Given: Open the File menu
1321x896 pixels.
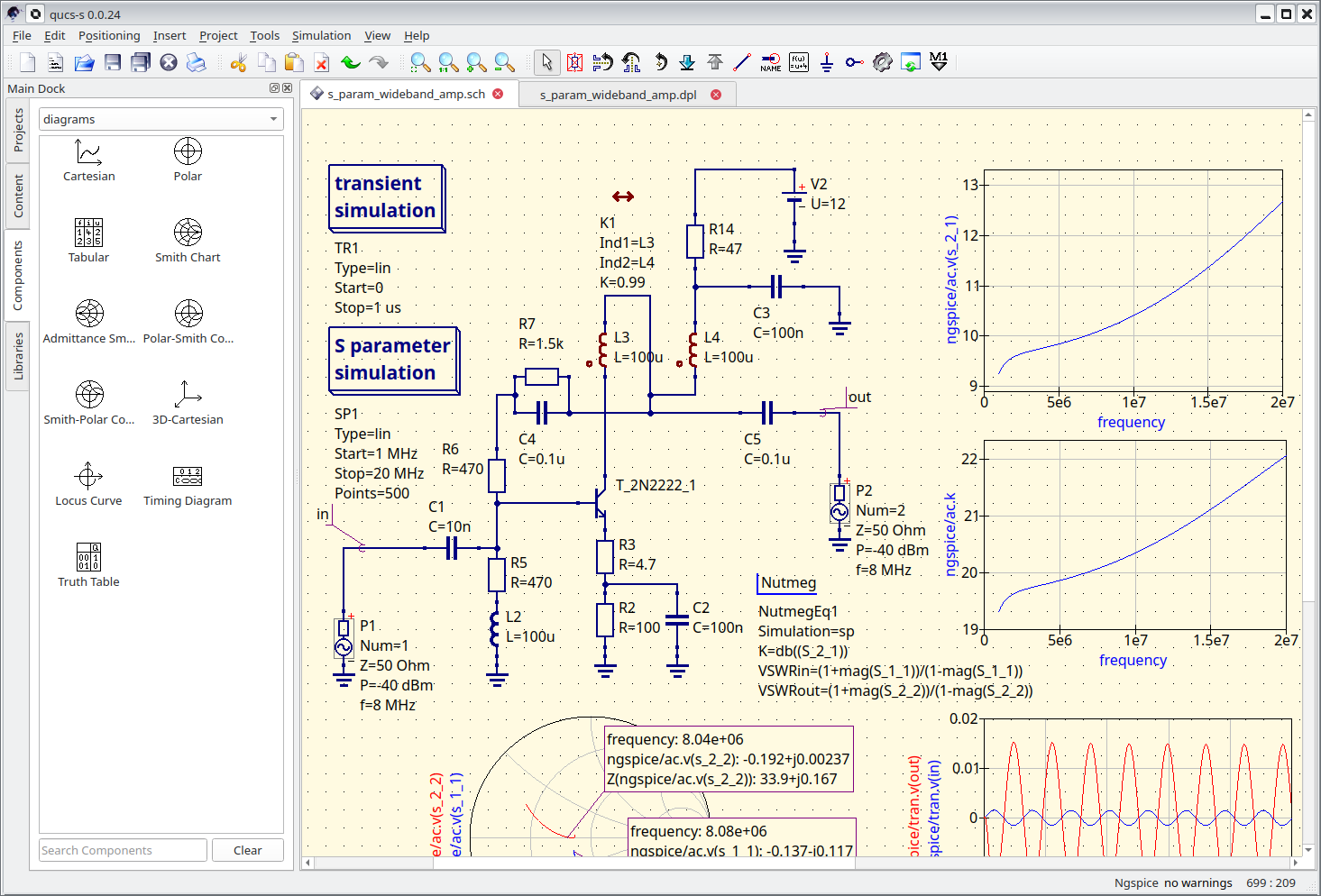Looking at the screenshot, I should pyautogui.click(x=22, y=36).
